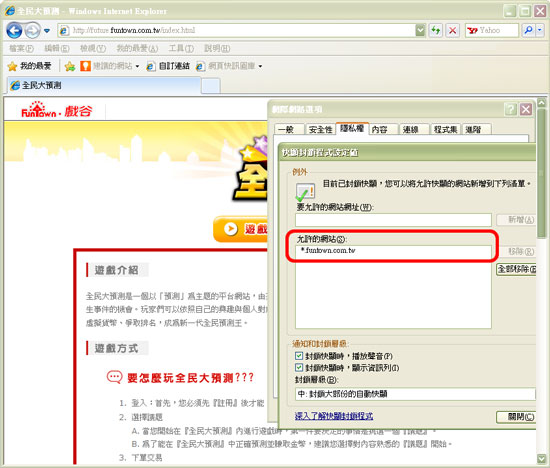Open 深入了解快顯封鎖程式 link
Image resolution: width=550 pixels, height=468 pixels.
point(334,416)
